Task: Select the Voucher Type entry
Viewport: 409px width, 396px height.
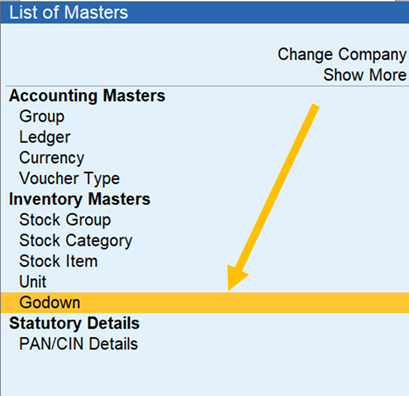Action: (x=69, y=179)
